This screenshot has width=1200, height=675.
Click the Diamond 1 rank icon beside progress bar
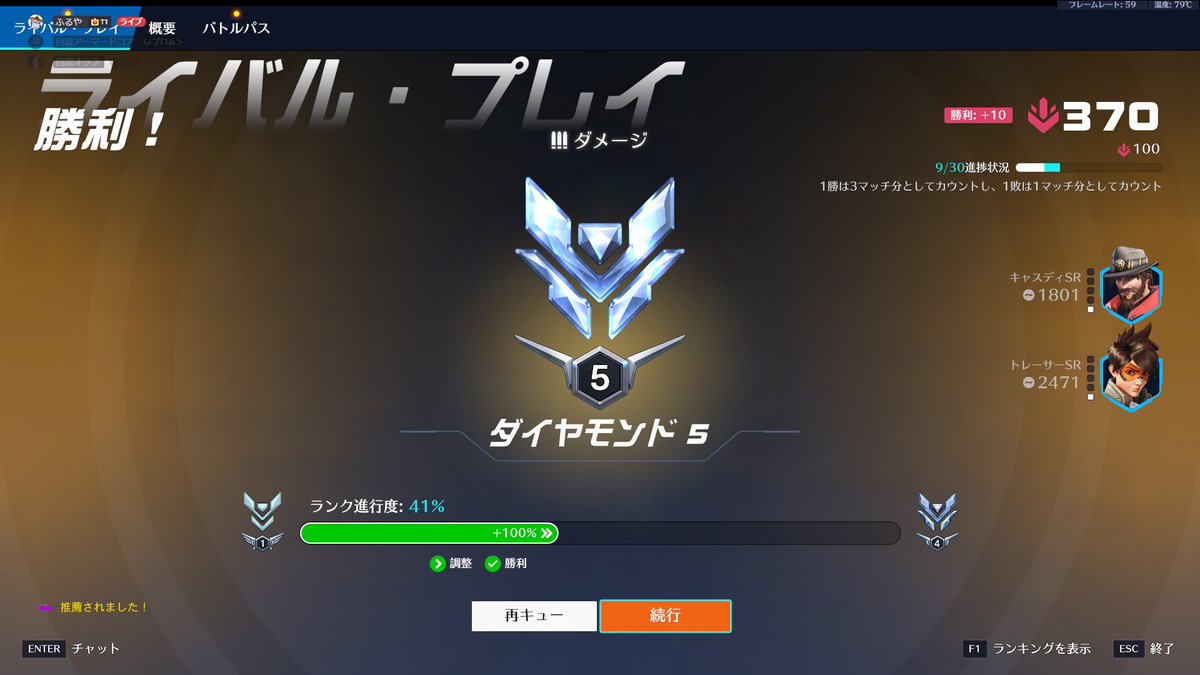pyautogui.click(x=262, y=521)
